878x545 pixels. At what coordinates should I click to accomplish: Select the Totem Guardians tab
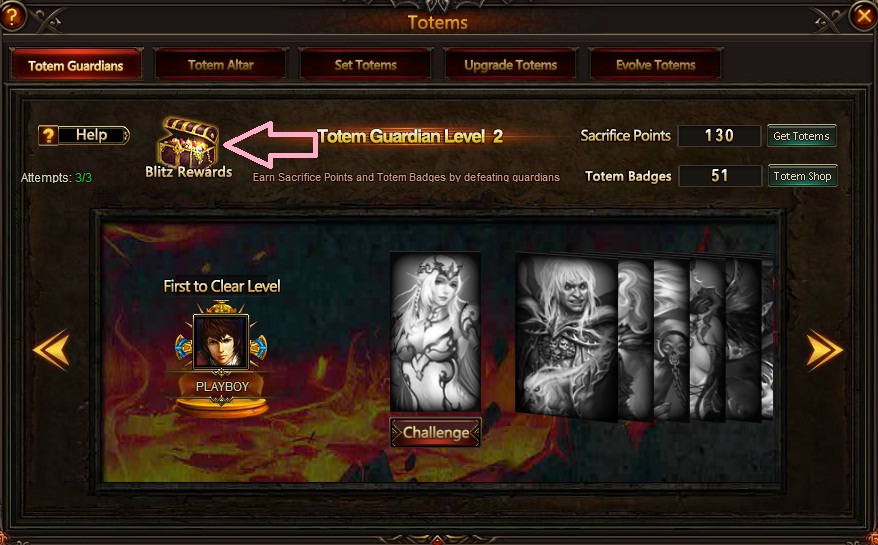(x=76, y=65)
